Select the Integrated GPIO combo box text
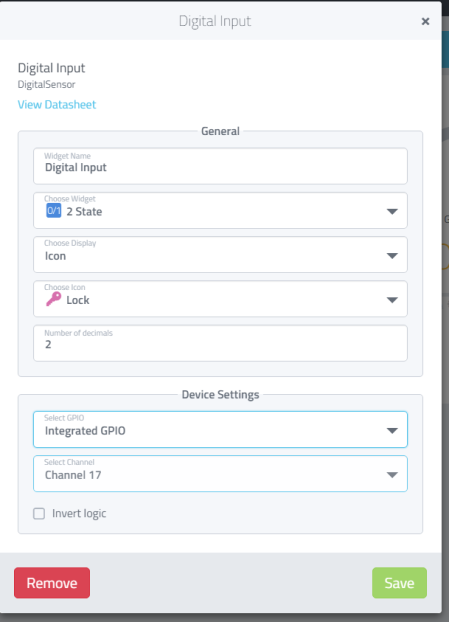449x622 pixels. point(85,431)
